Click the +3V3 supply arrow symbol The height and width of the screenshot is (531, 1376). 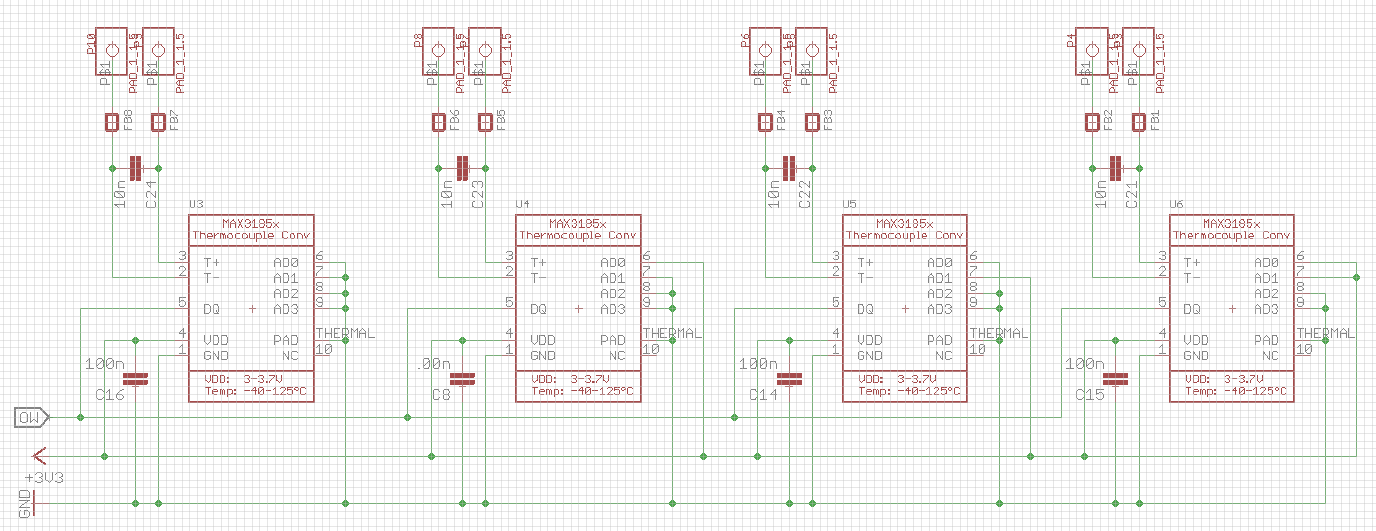[x=39, y=456]
